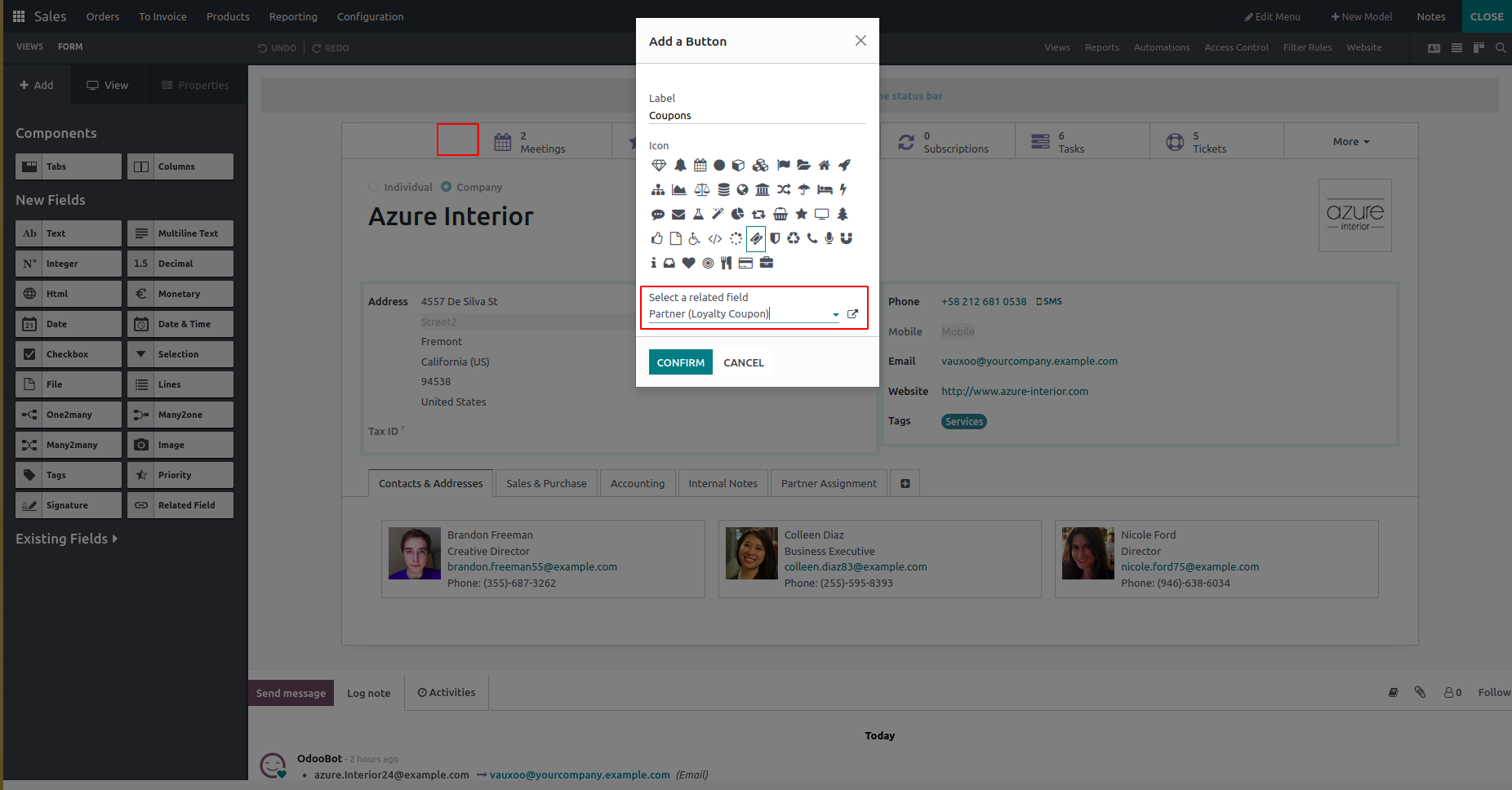Click New Model in the top bar
Screen dimensions: 1512x790
(x=1362, y=16)
